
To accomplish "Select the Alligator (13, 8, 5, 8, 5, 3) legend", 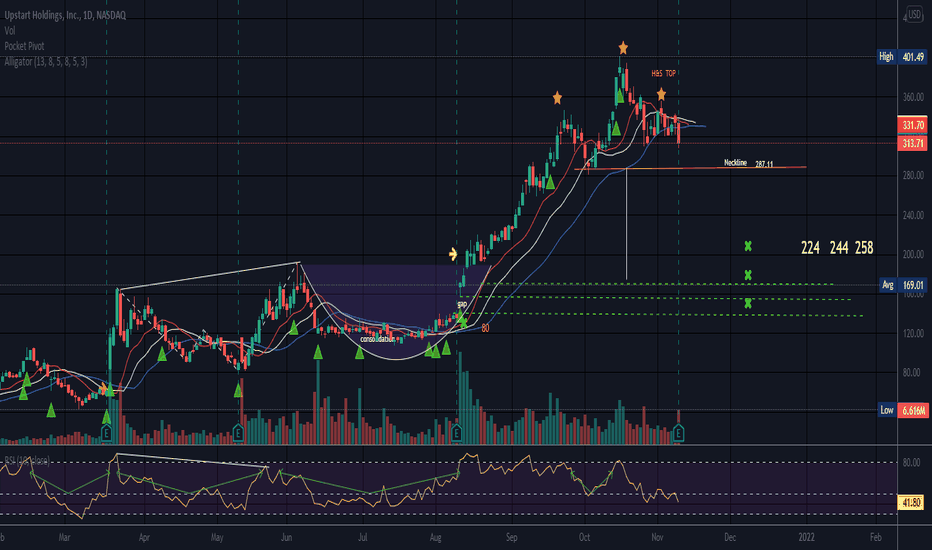I will click(x=46, y=61).
